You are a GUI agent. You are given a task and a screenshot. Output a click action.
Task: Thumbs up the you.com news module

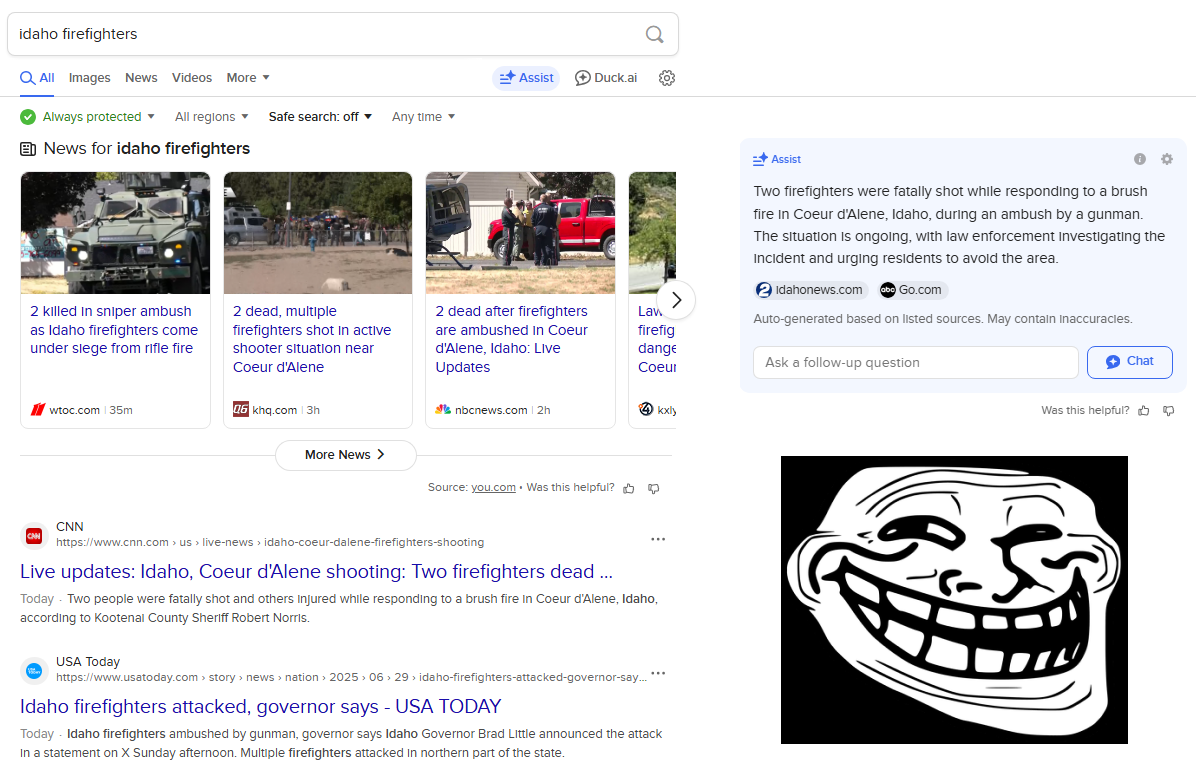[629, 488]
